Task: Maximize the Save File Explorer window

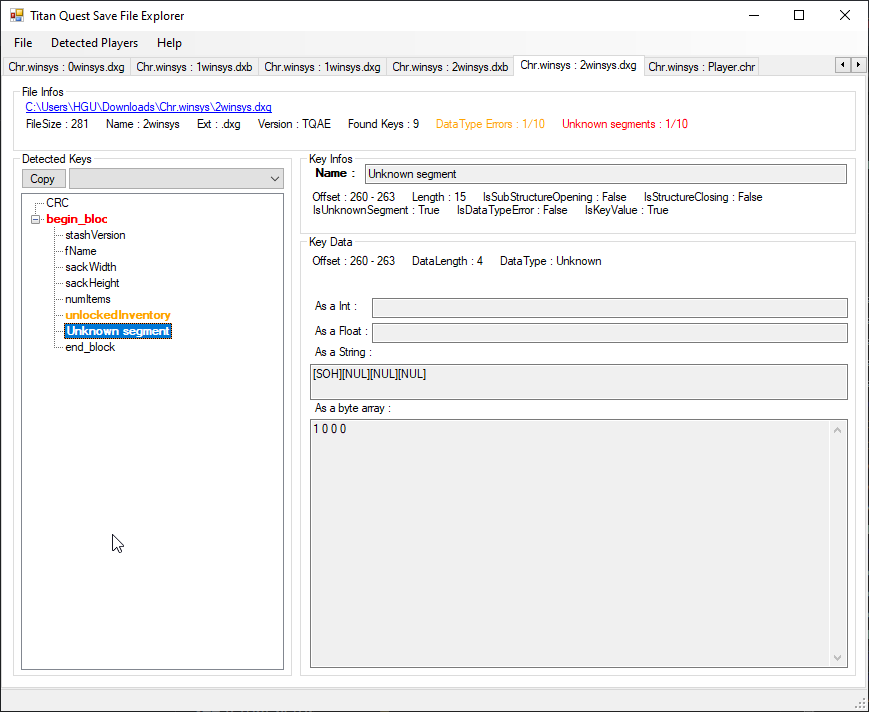Action: (799, 16)
